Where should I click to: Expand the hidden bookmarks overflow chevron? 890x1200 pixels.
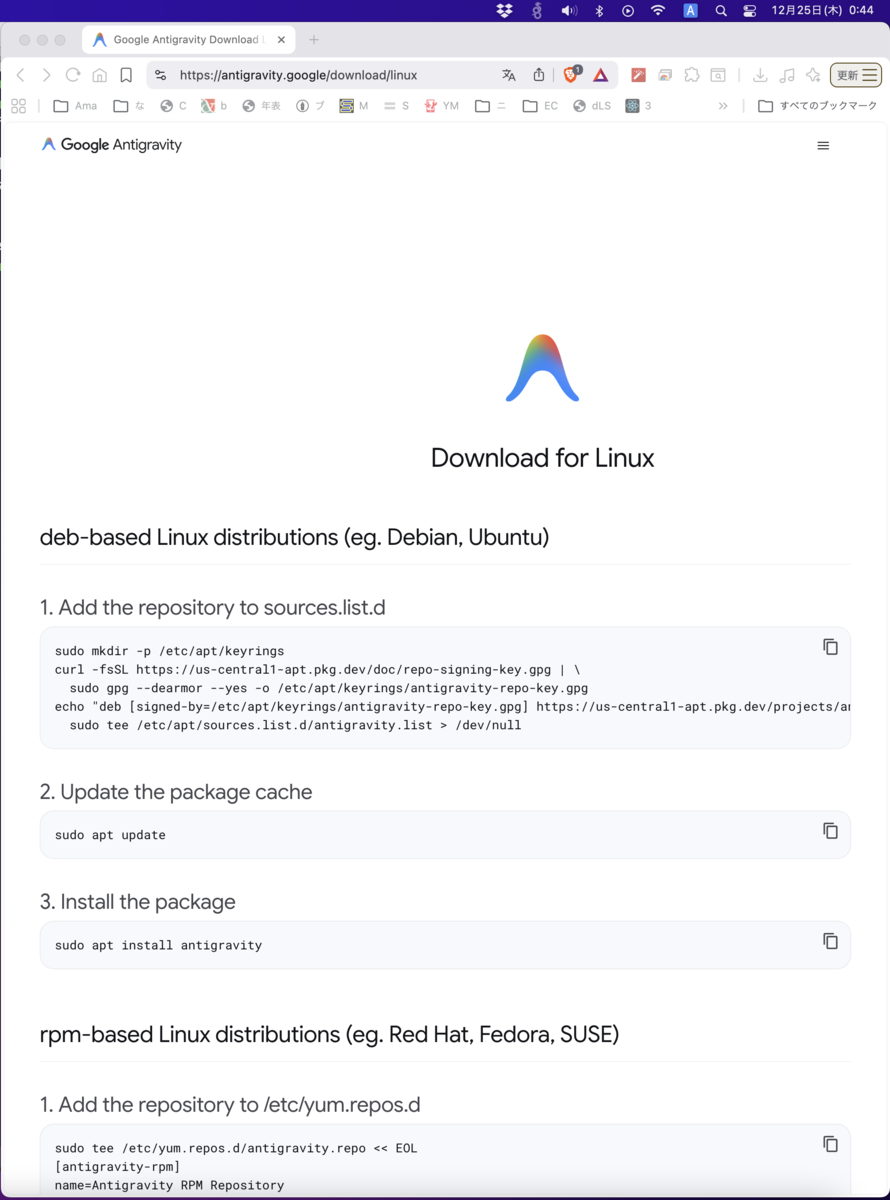[x=723, y=106]
